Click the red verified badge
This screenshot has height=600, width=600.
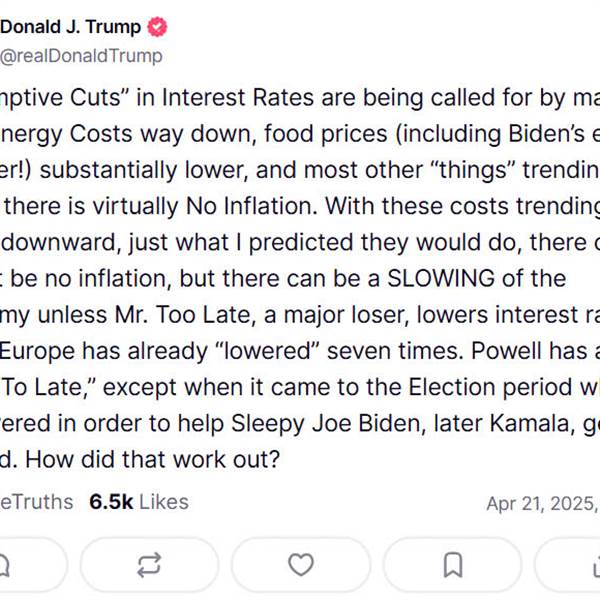pyautogui.click(x=157, y=27)
